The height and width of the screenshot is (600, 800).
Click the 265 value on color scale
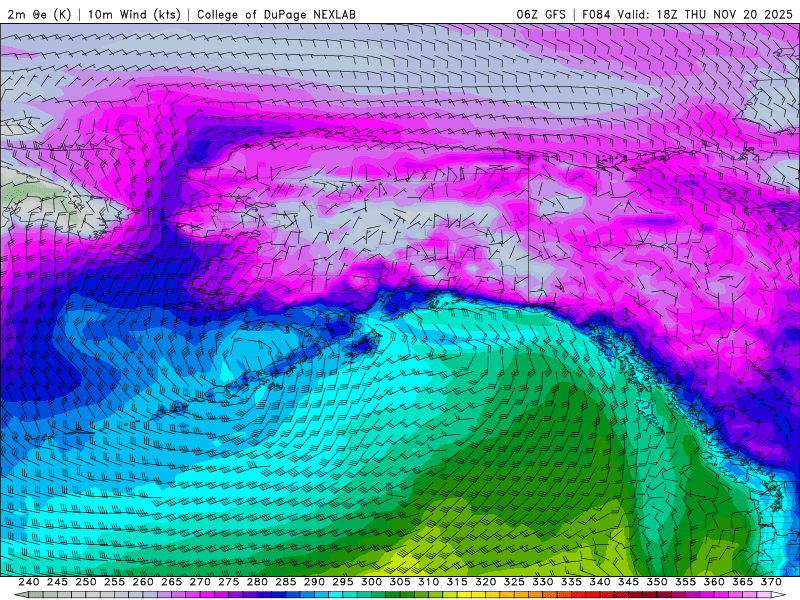pos(171,582)
